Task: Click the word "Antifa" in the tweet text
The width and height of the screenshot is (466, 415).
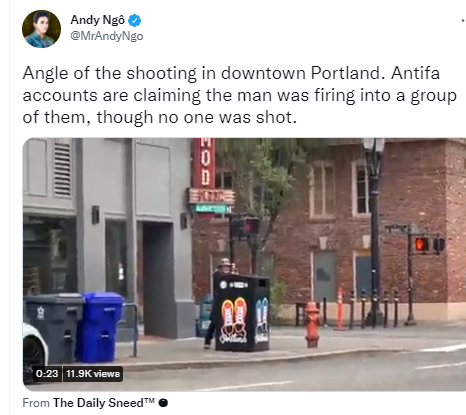Action: (415, 73)
